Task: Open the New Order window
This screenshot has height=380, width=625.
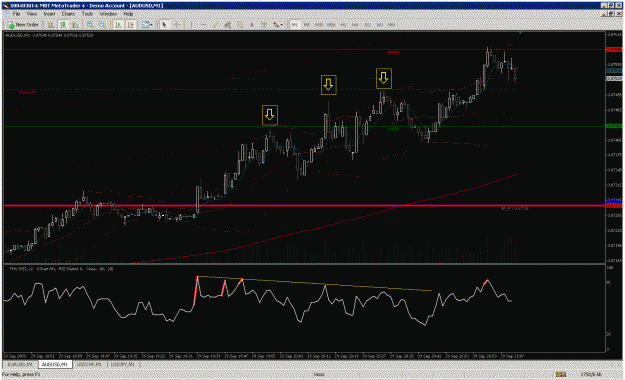Action: (x=23, y=25)
